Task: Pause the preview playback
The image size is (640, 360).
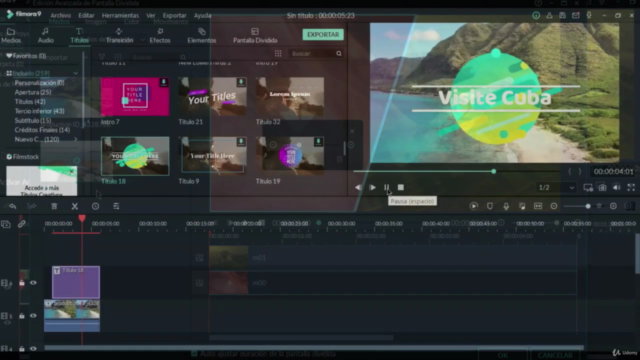Action: [x=386, y=187]
